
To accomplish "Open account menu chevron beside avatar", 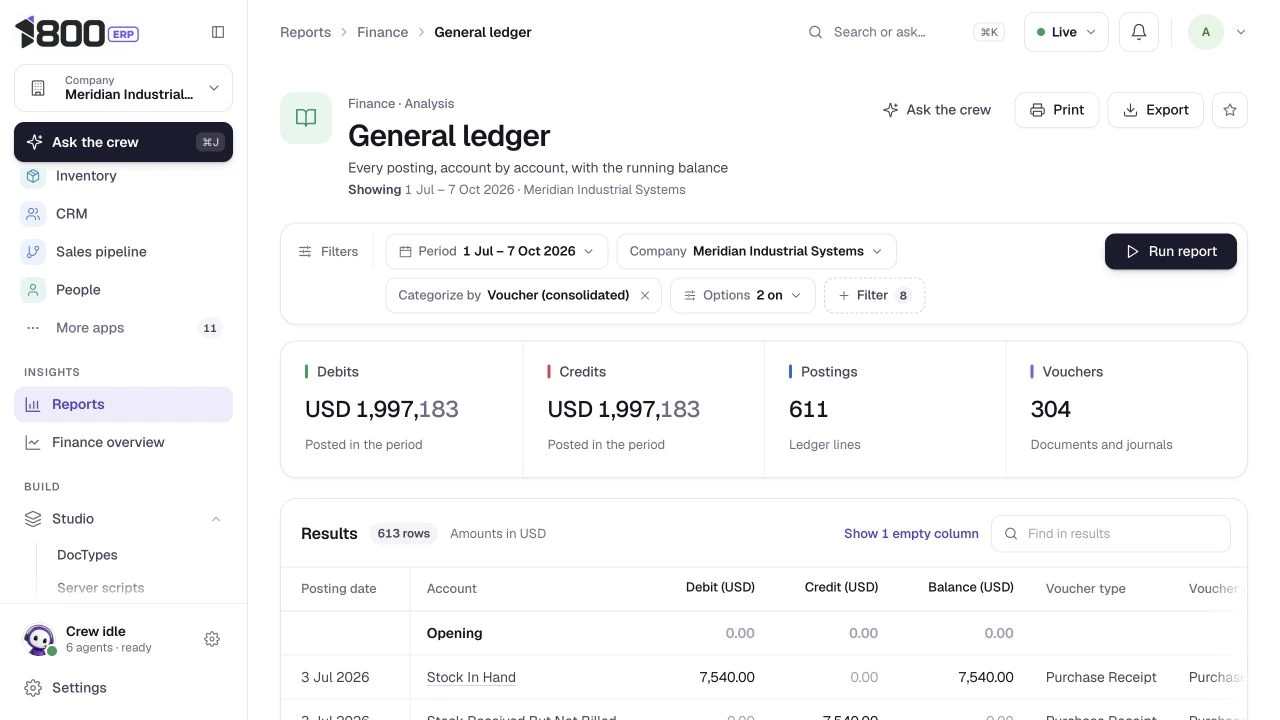I will pos(1241,32).
